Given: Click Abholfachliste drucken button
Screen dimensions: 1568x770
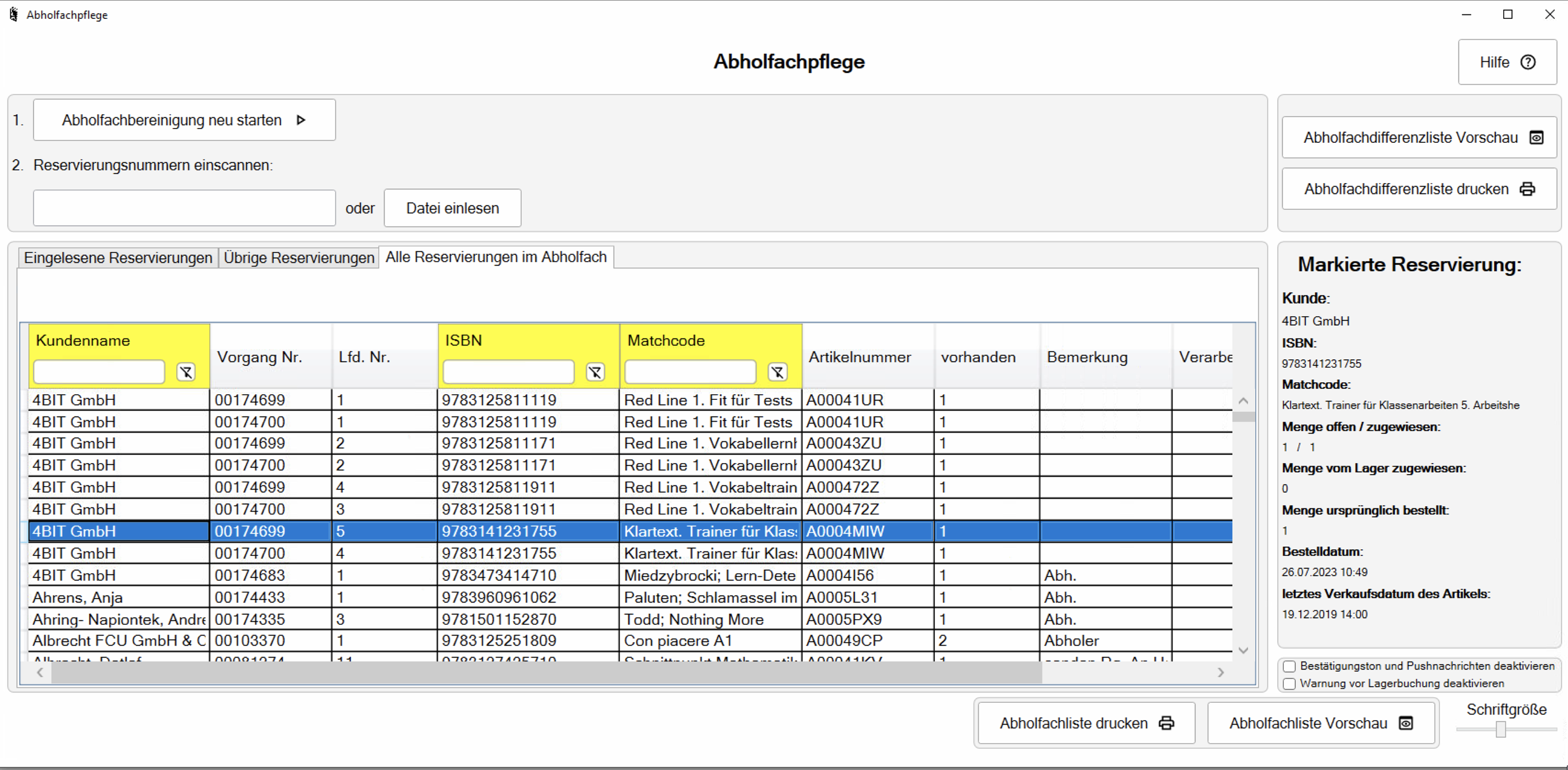Looking at the screenshot, I should (x=1086, y=723).
